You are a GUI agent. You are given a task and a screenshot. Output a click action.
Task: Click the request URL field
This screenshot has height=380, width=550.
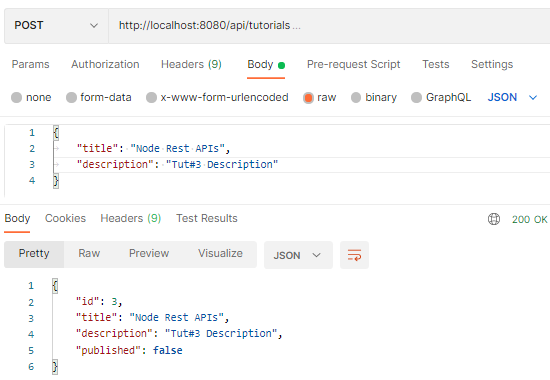[329, 26]
